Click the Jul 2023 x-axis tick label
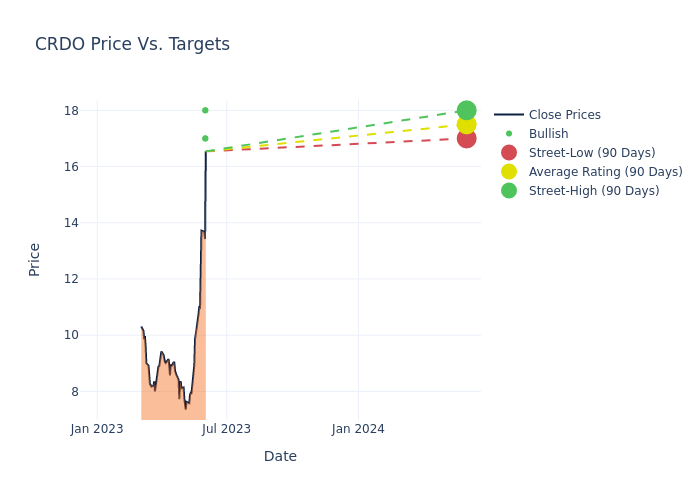The height and width of the screenshot is (500, 700). click(226, 429)
